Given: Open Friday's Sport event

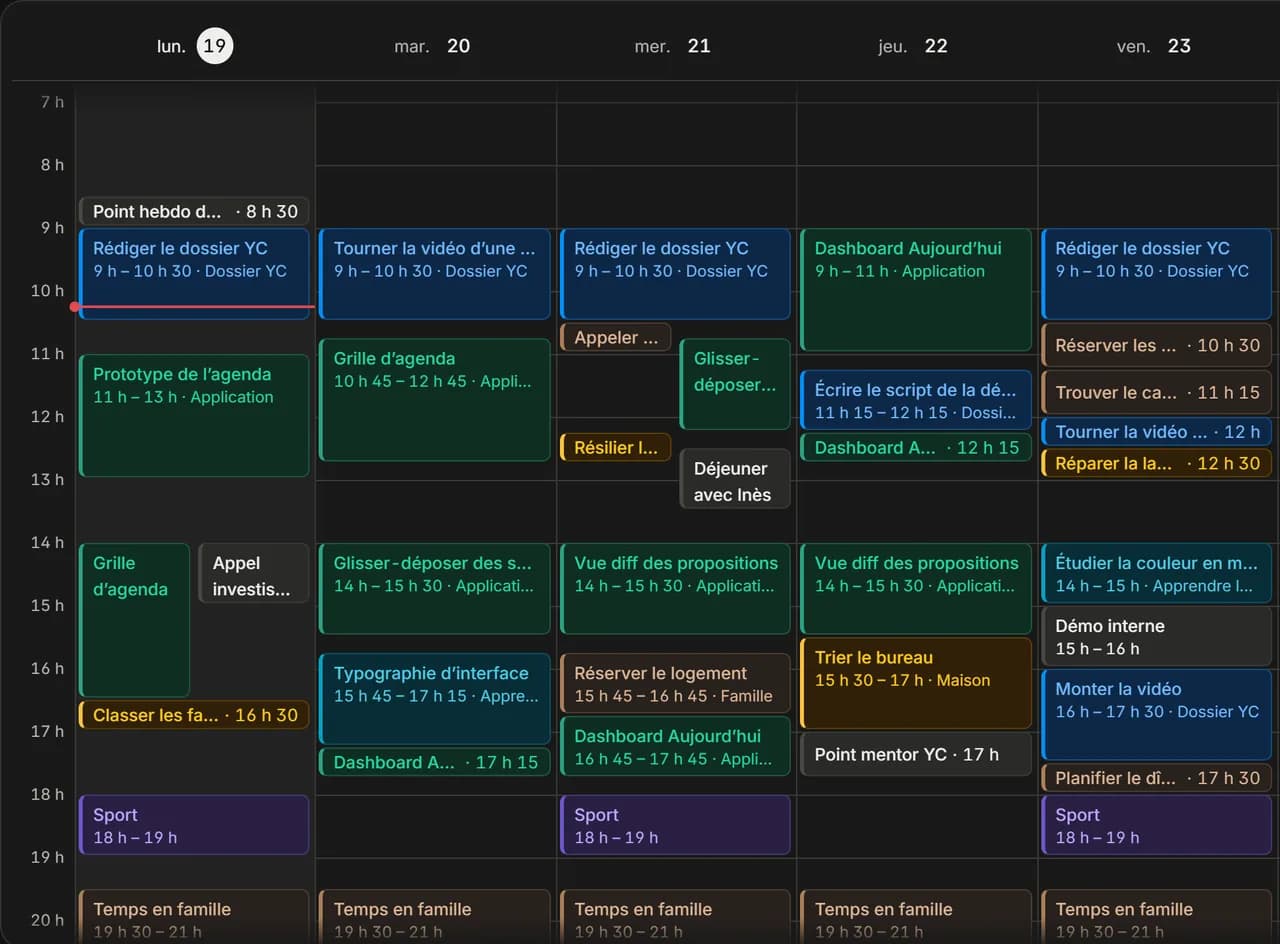Looking at the screenshot, I should coord(1156,825).
